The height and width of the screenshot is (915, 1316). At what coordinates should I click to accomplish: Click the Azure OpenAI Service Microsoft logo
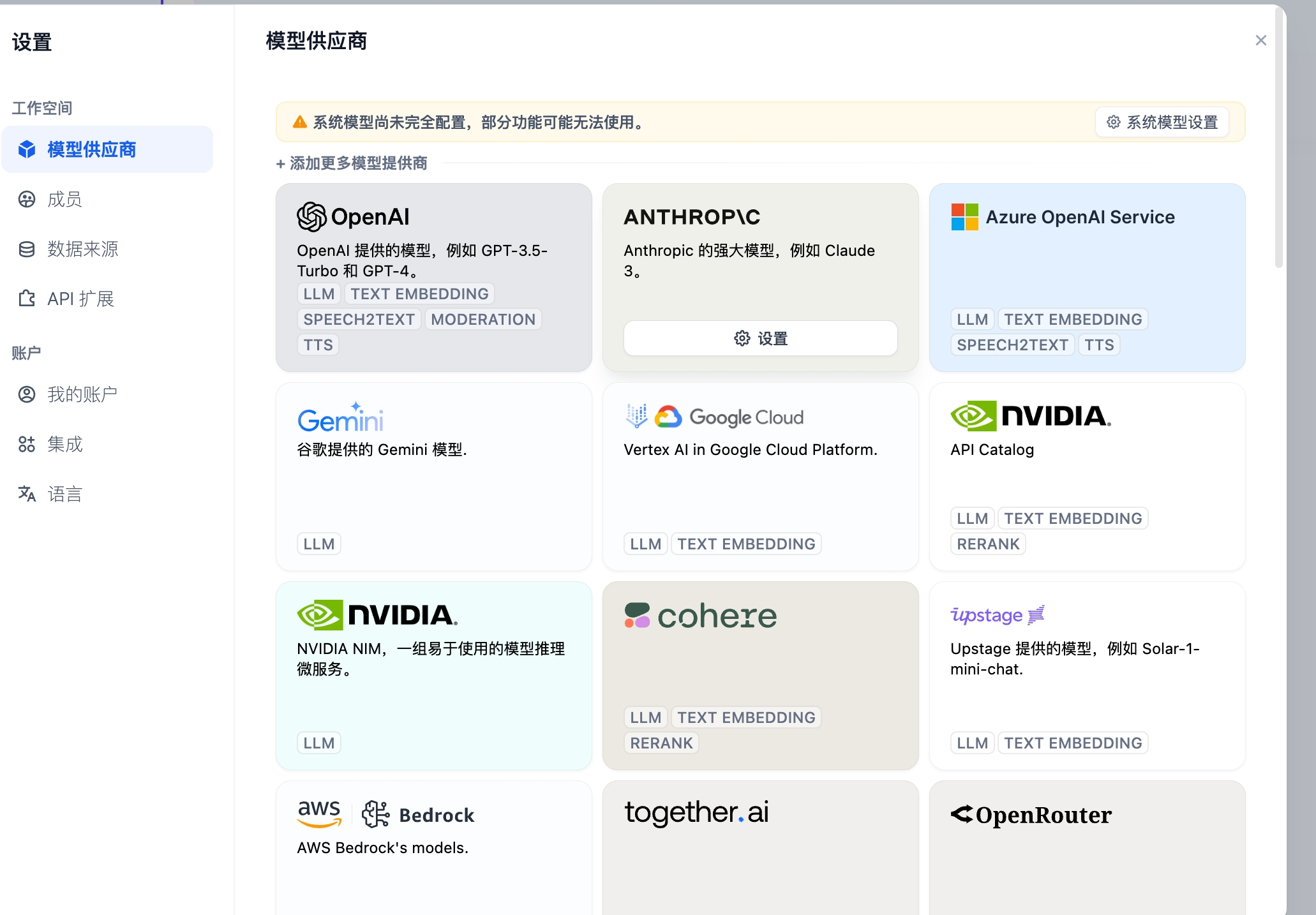pos(964,217)
